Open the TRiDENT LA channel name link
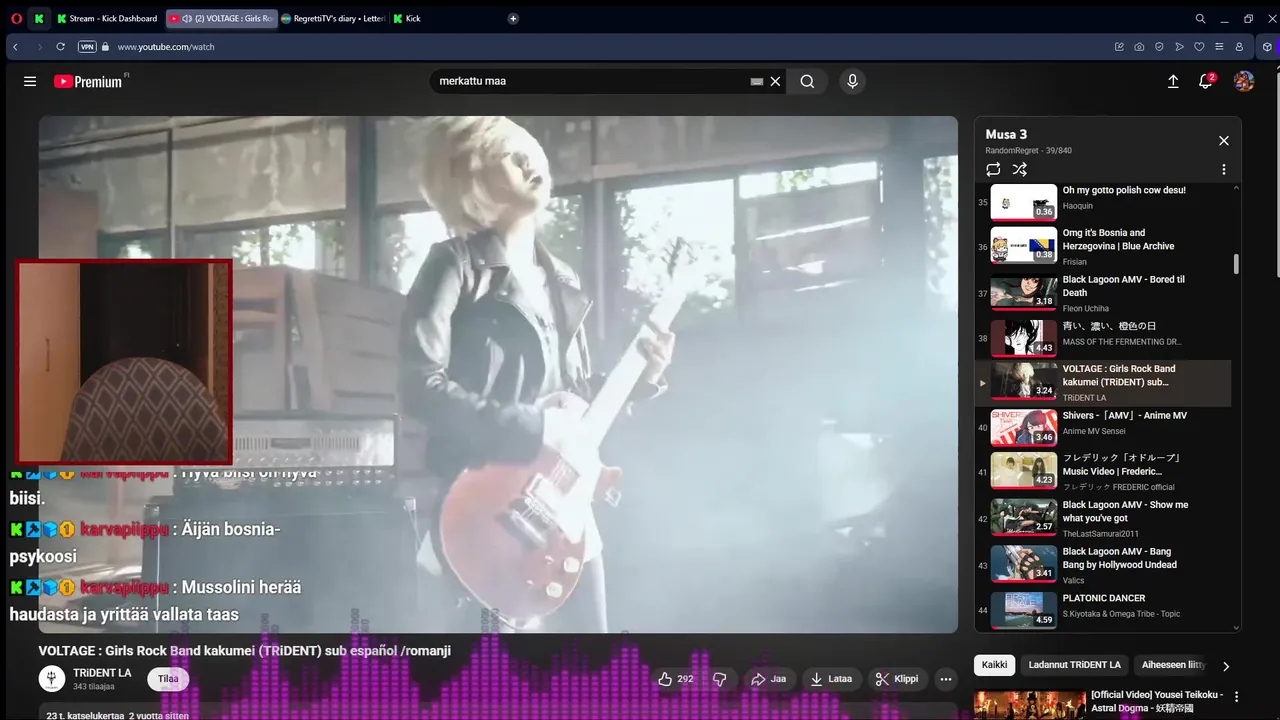The image size is (1280, 720). [x=102, y=673]
